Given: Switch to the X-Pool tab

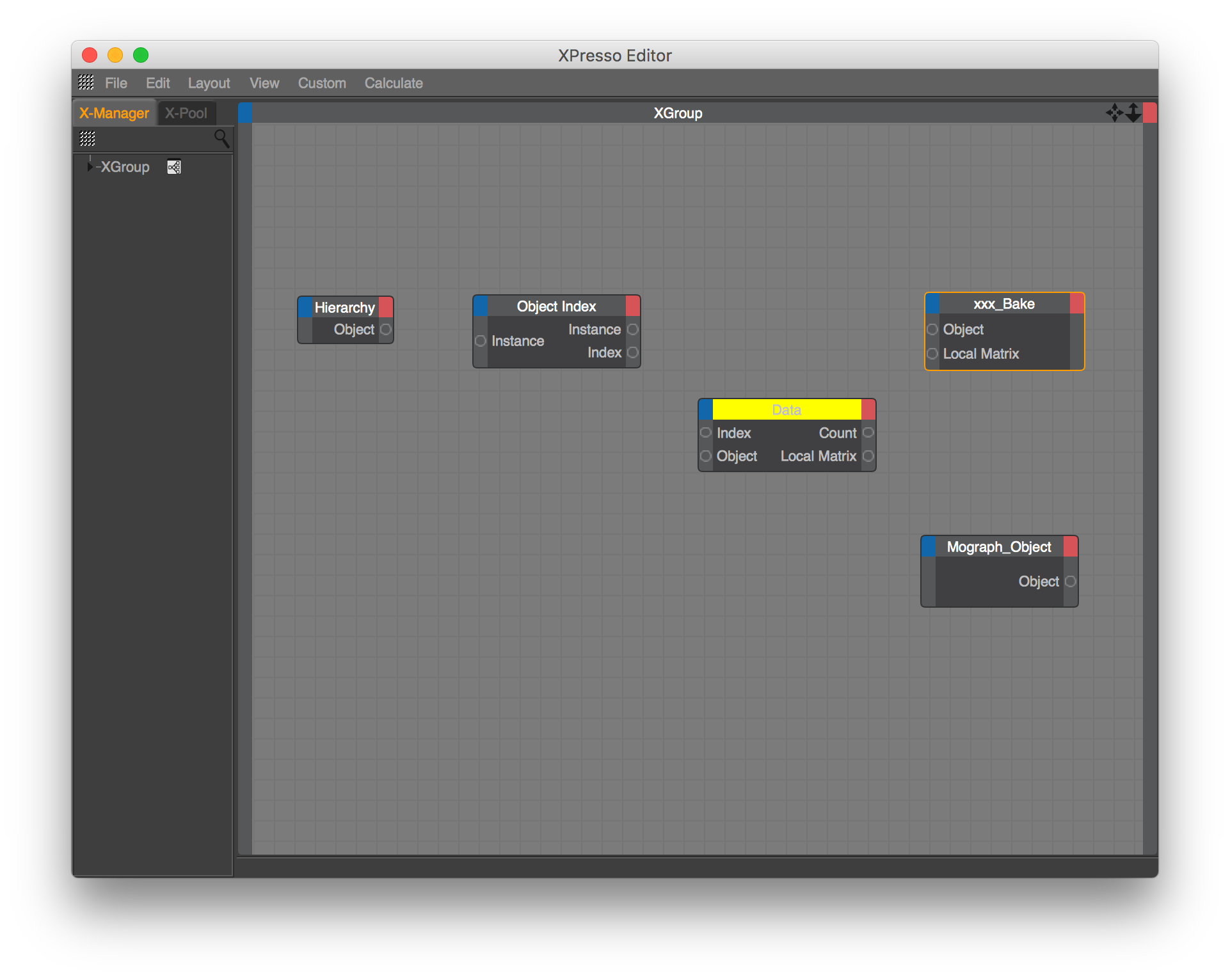Looking at the screenshot, I should pos(186,113).
